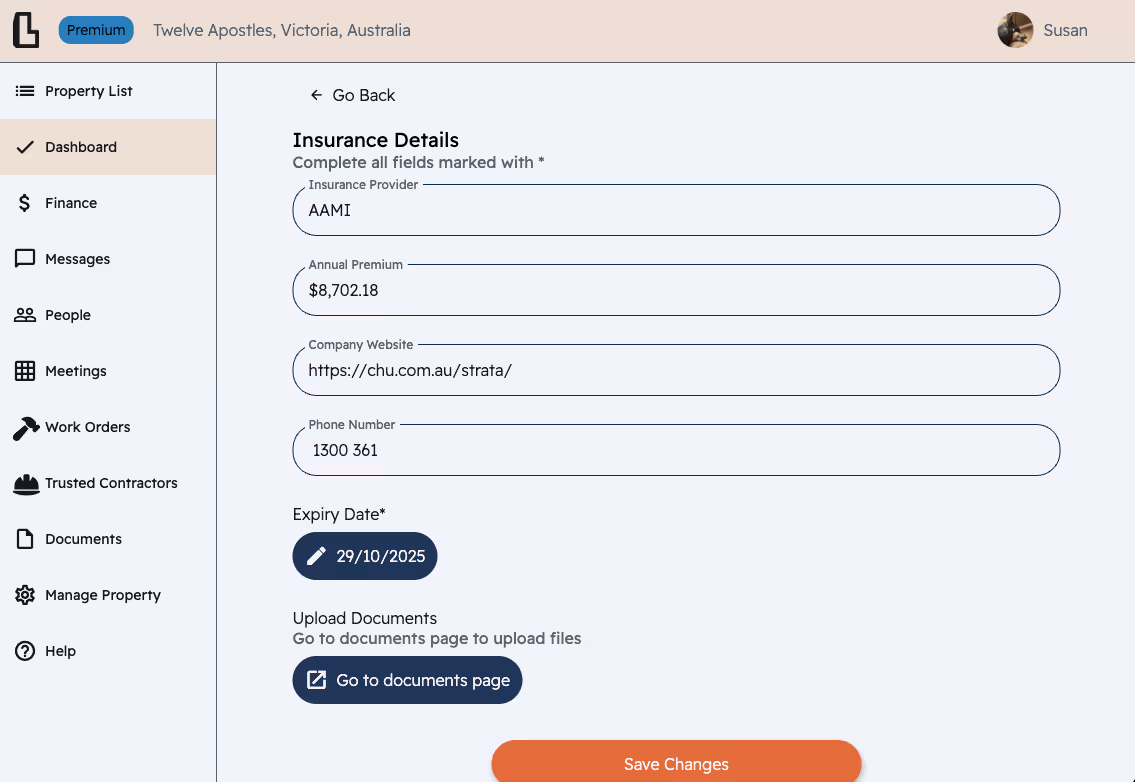1135x782 pixels.
Task: Click "Complete all fields marked with *" text
Action: coord(418,162)
